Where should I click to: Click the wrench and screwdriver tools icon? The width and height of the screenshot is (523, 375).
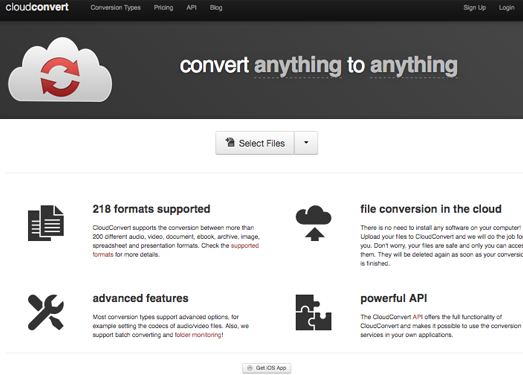(x=46, y=312)
